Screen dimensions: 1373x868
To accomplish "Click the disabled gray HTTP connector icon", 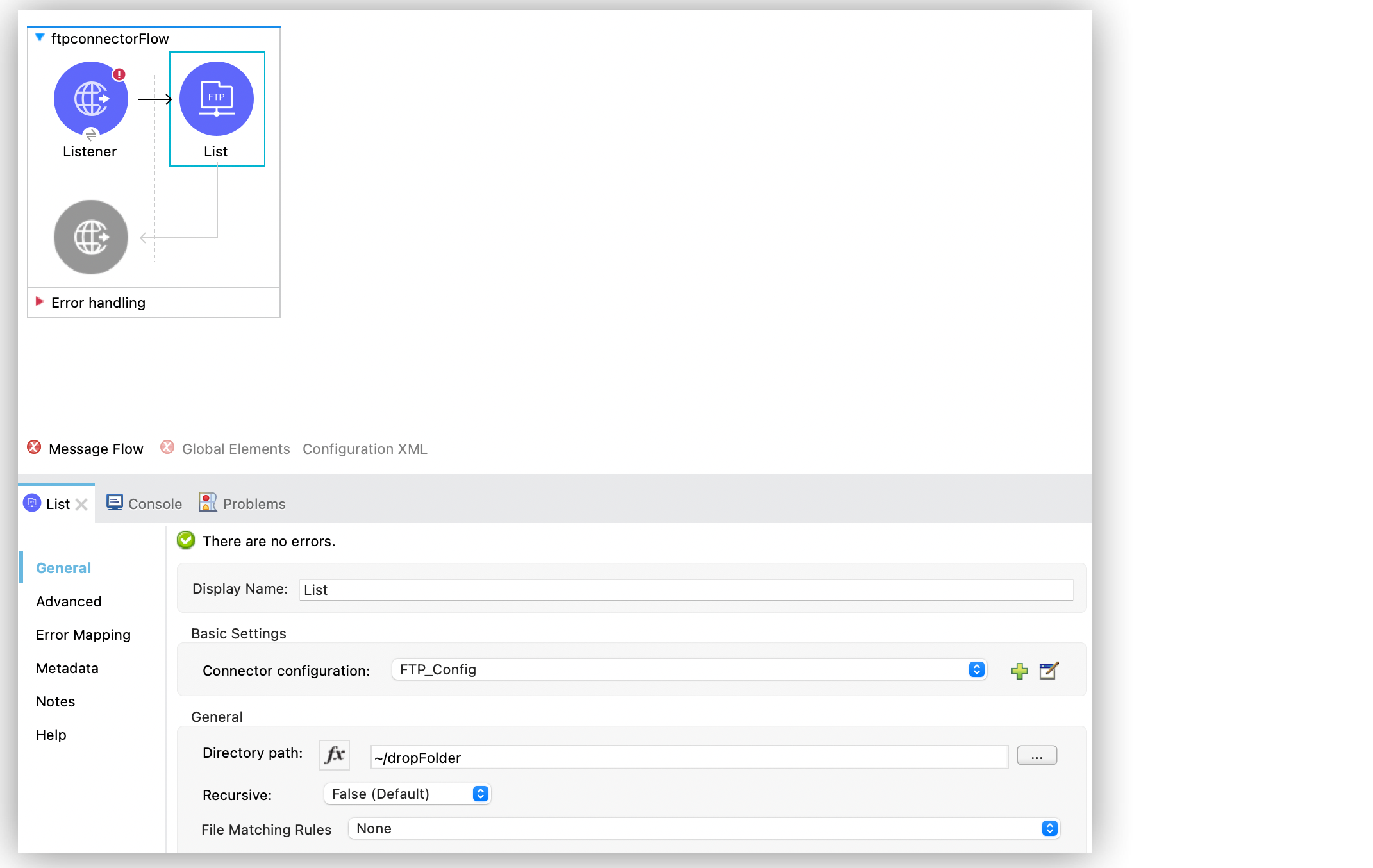I will click(90, 237).
